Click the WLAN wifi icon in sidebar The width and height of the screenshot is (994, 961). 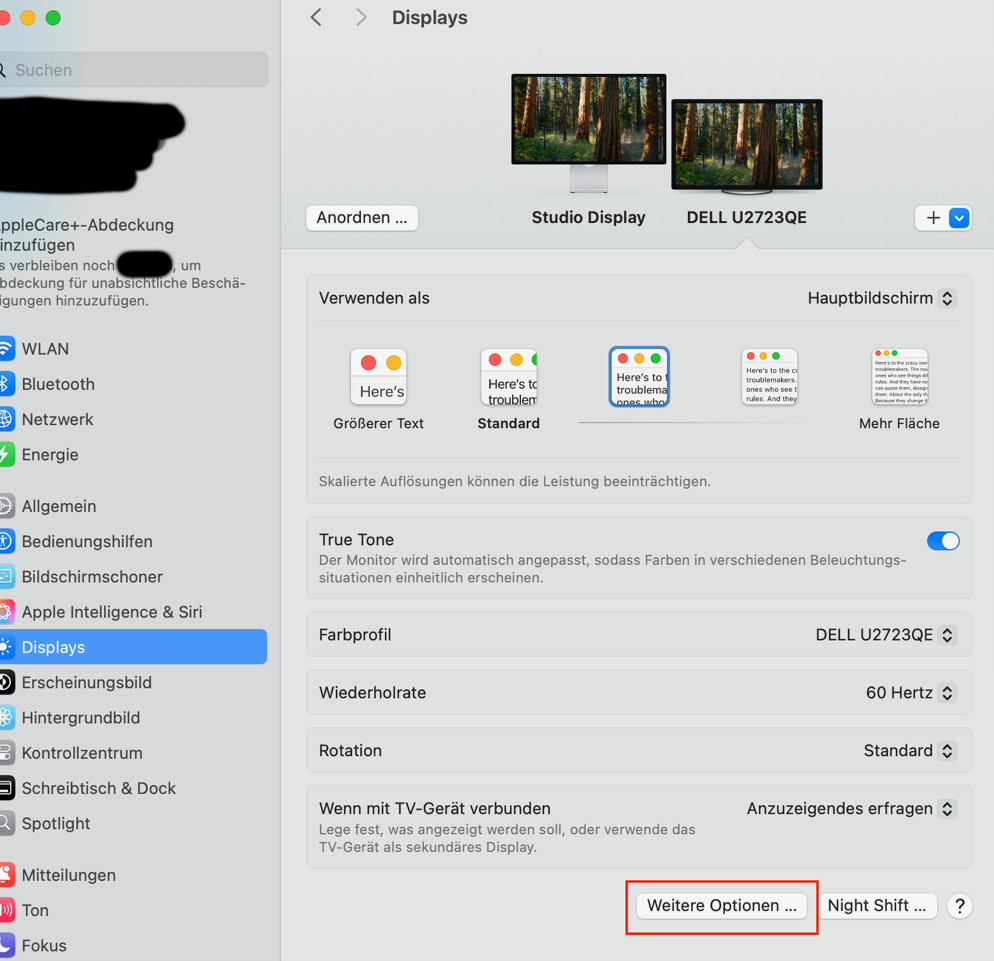pos(6,349)
